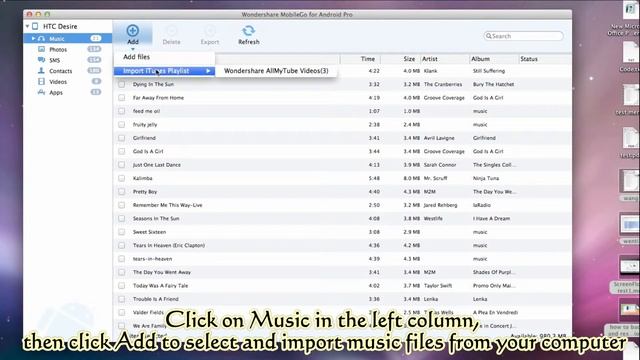Viewport: 640px width, 360px height.
Task: Click album I Have A Dream
Action: point(491,219)
